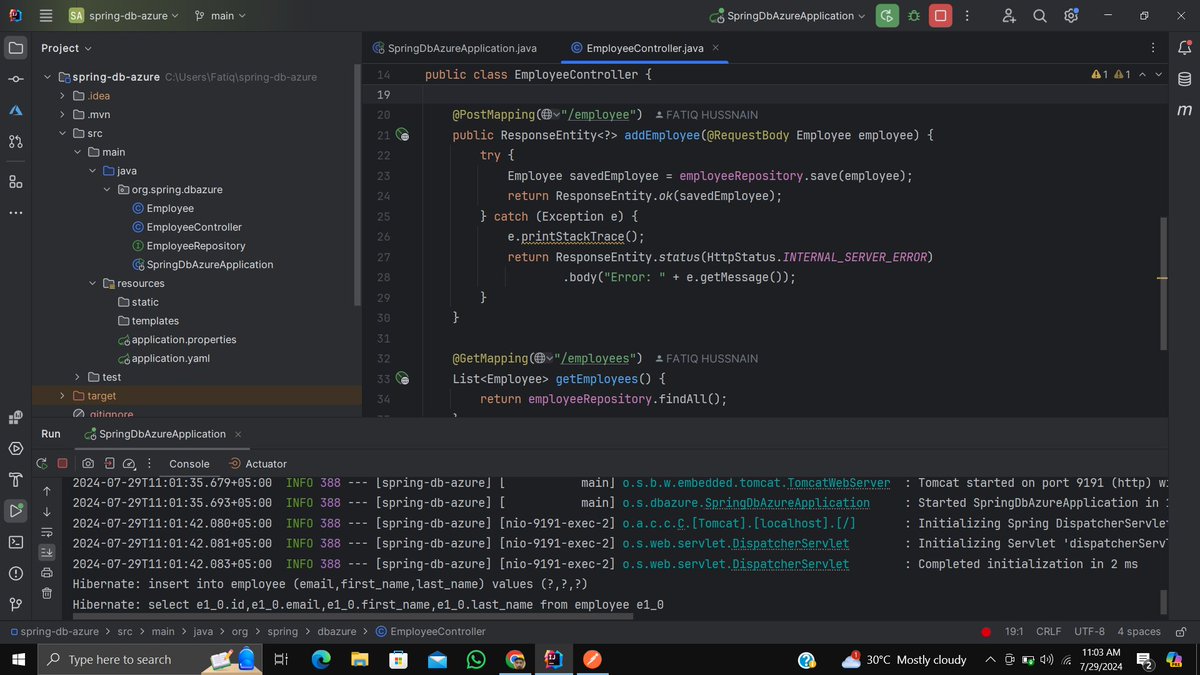
Task: Expand the target folder
Action: click(x=62, y=396)
